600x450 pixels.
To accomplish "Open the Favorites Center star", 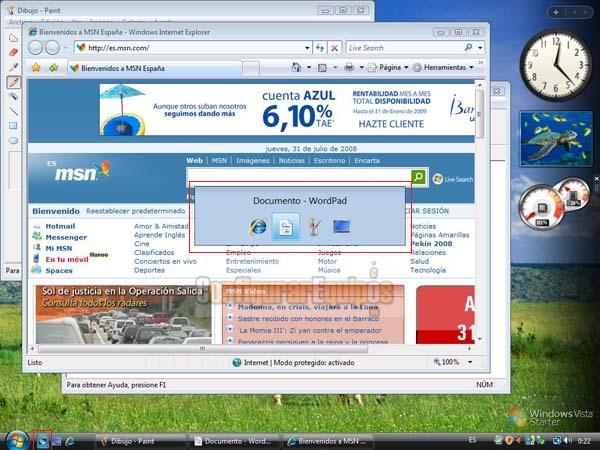I will click(36, 68).
